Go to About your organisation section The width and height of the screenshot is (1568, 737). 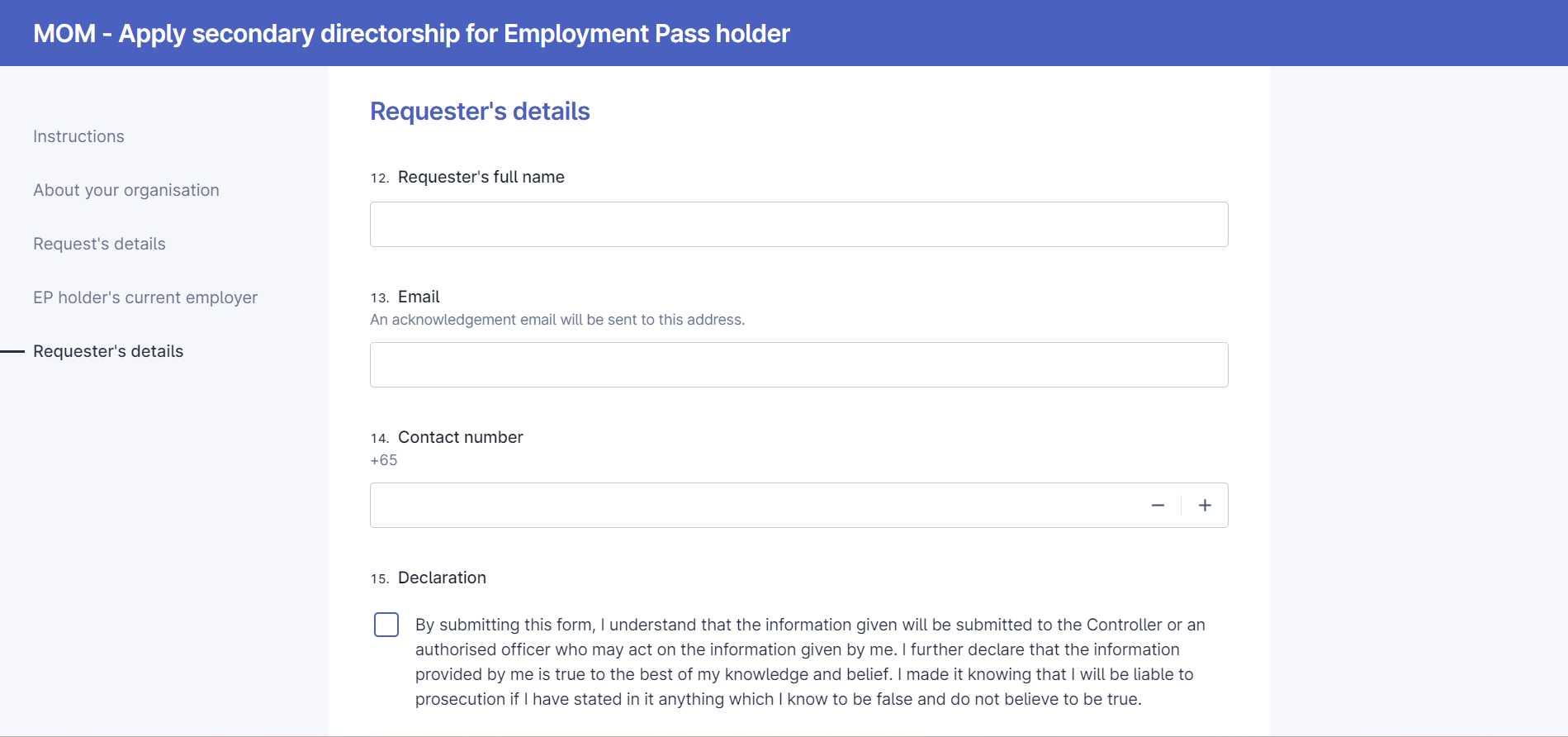[126, 190]
